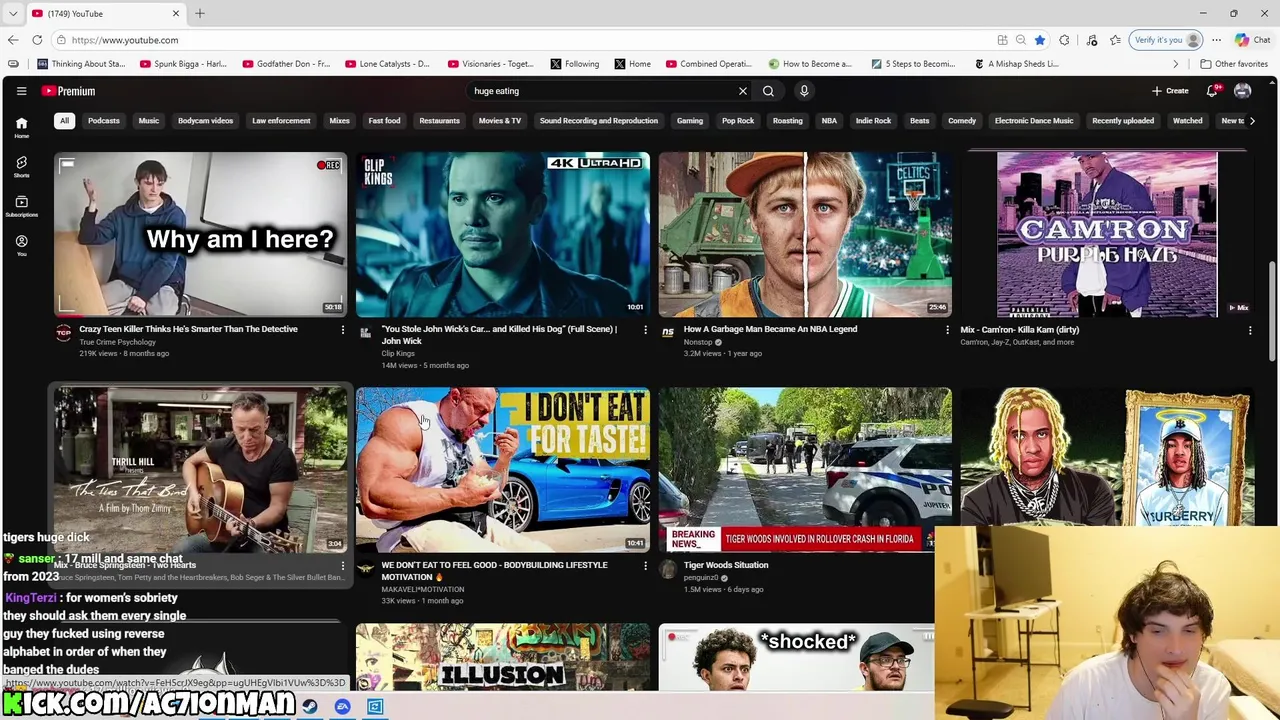
Task: Open Shorts in the left sidebar
Action: click(21, 166)
